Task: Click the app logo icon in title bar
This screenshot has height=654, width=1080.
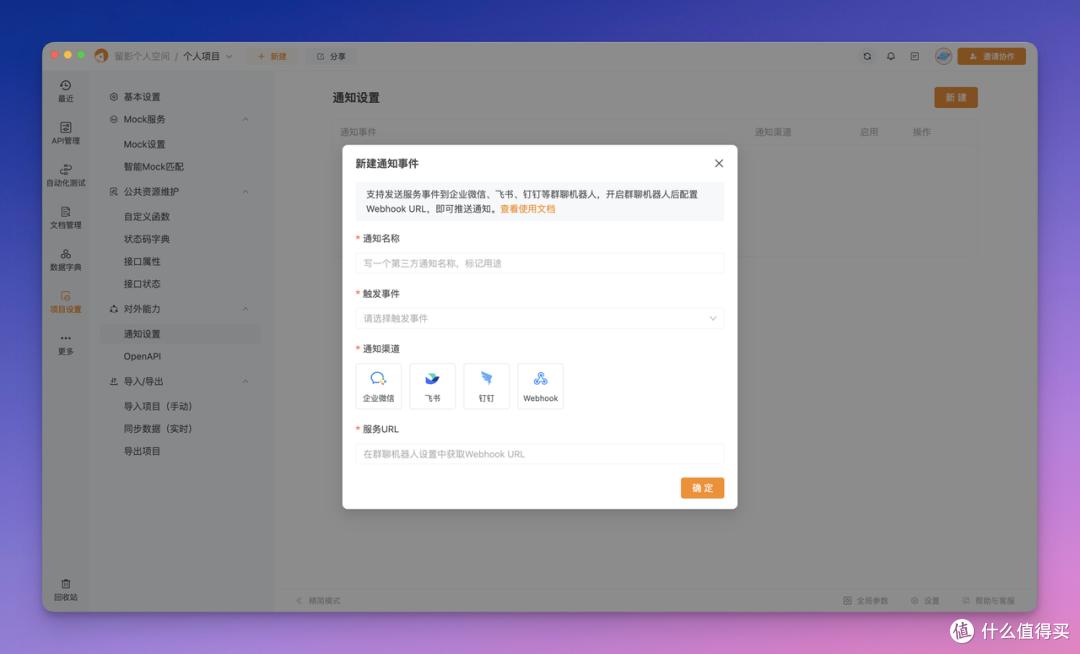Action: 101,56
